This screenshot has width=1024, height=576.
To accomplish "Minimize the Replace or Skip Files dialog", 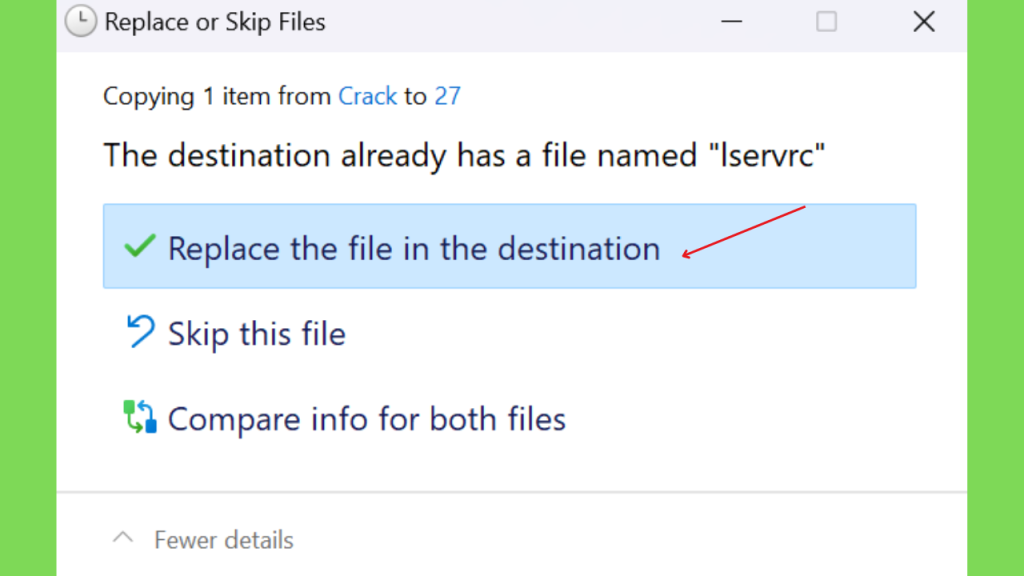I will pos(731,22).
